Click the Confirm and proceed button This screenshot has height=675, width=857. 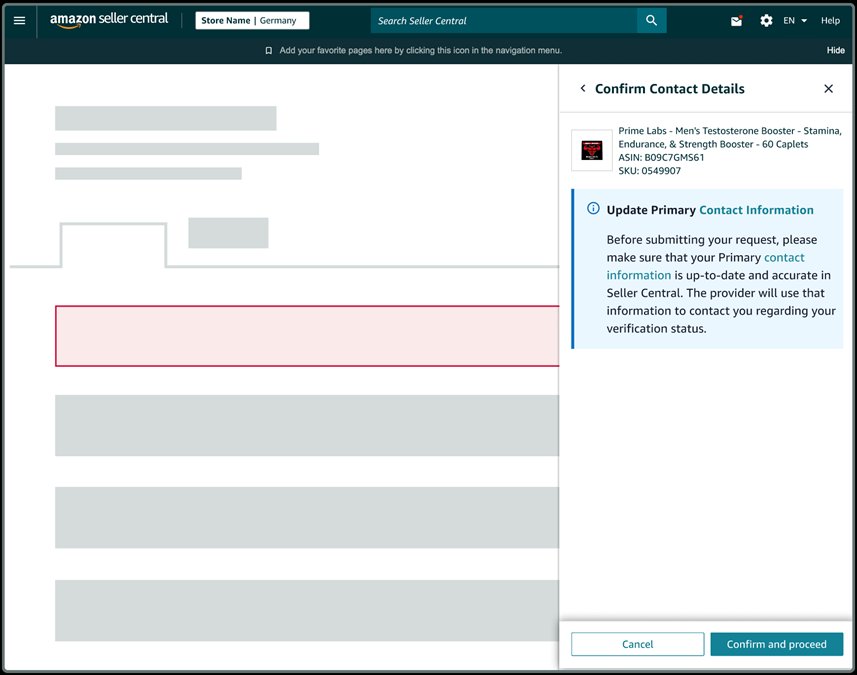(776, 644)
